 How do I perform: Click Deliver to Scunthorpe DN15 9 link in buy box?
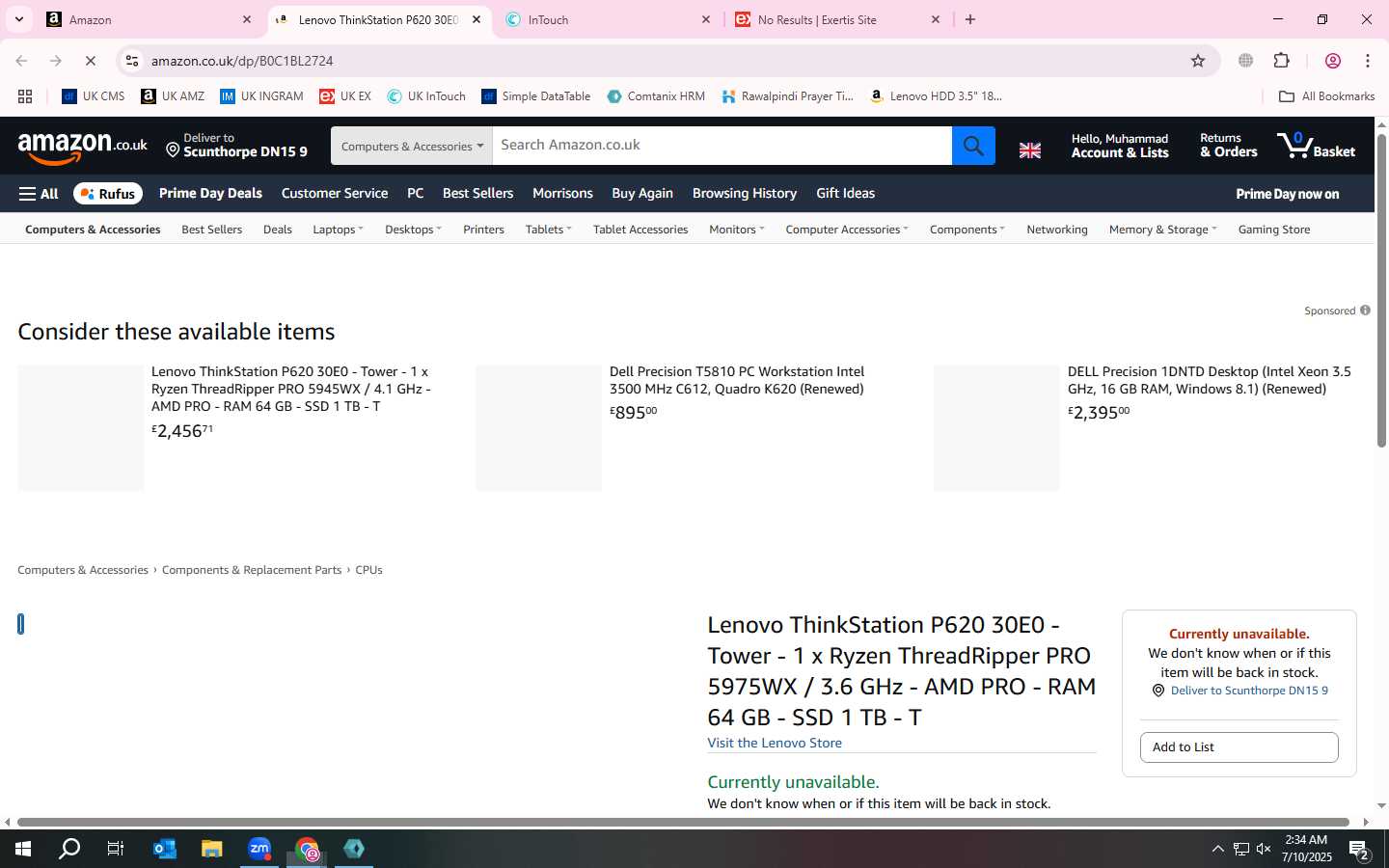(x=1249, y=691)
